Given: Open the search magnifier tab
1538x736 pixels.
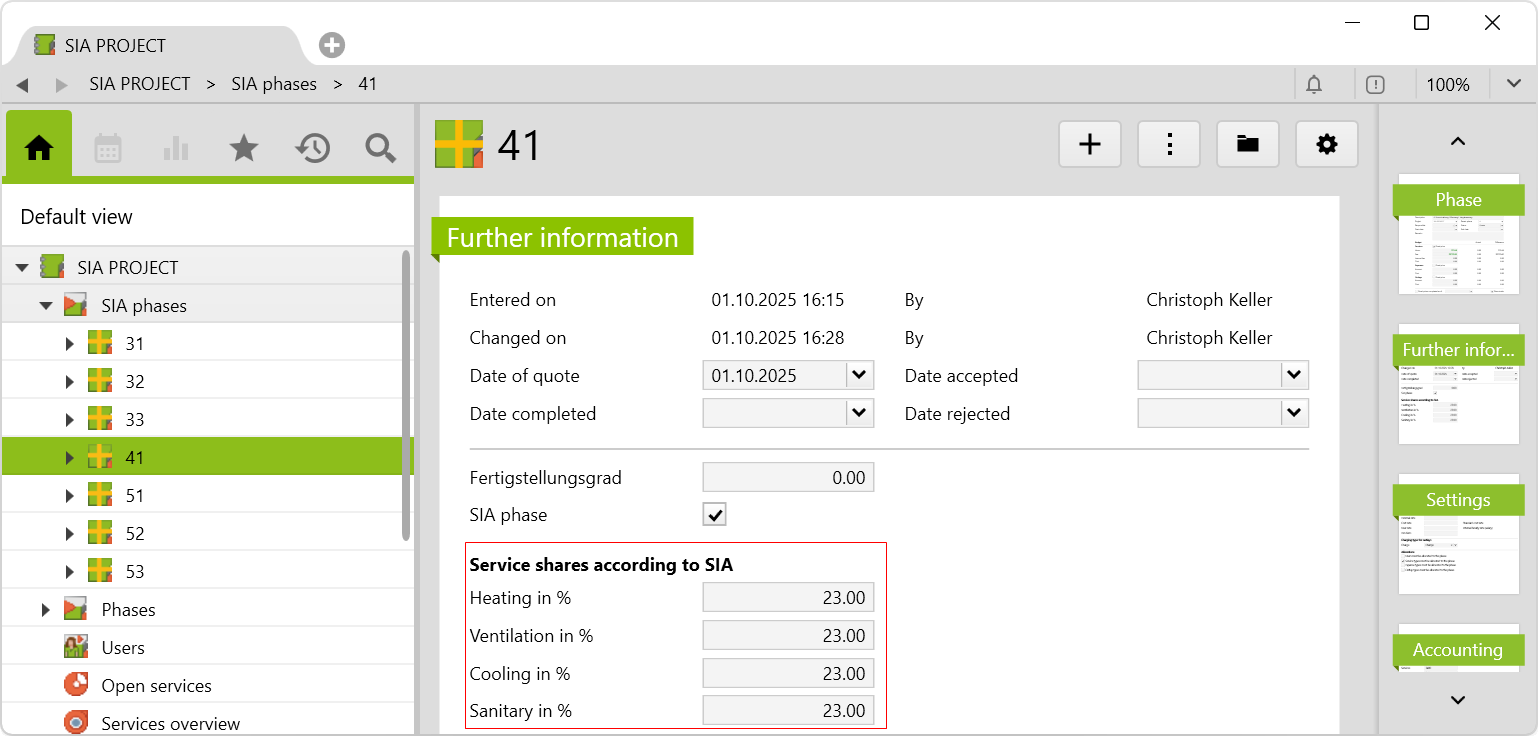Looking at the screenshot, I should coord(380,148).
